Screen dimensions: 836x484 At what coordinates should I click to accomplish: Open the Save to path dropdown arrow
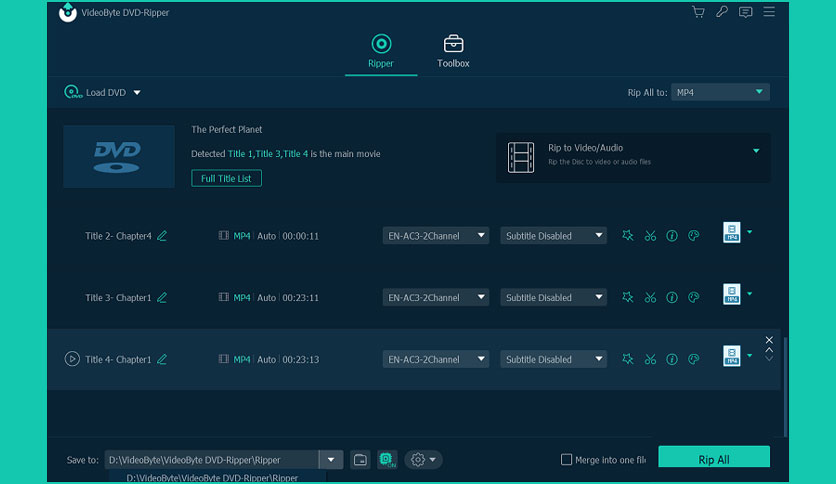(x=331, y=459)
